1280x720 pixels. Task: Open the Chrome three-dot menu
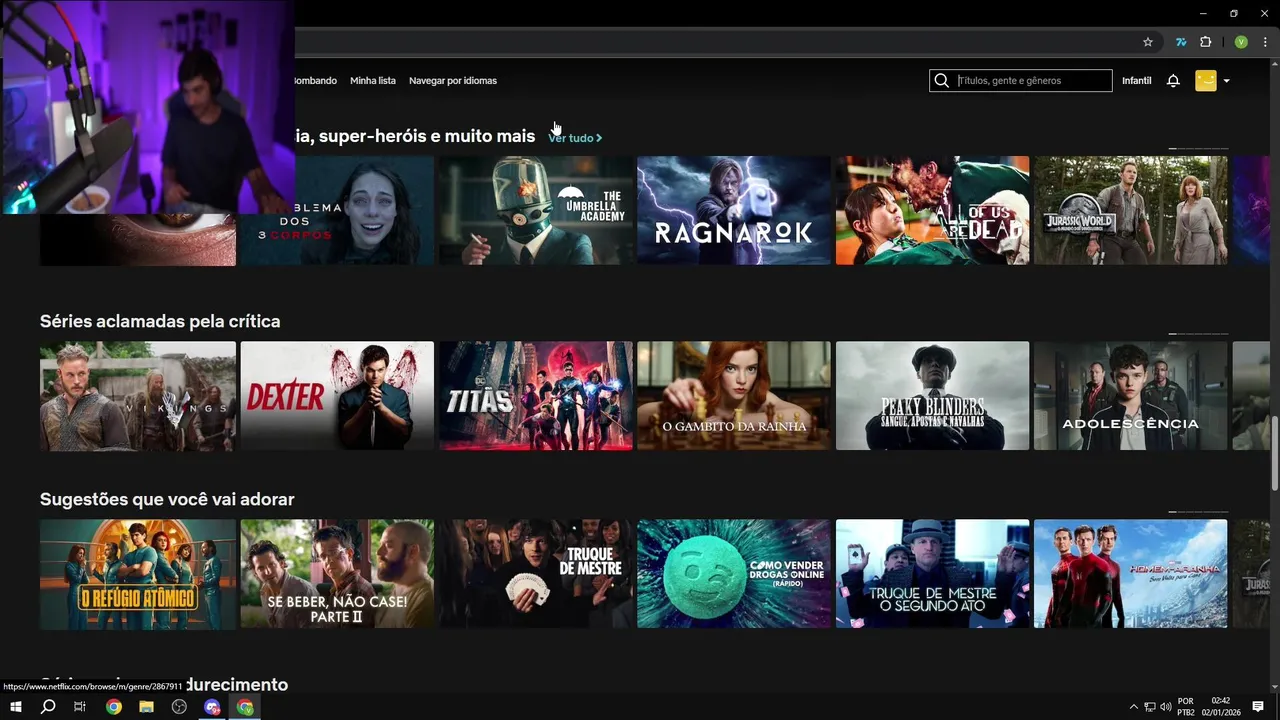[x=1265, y=42]
